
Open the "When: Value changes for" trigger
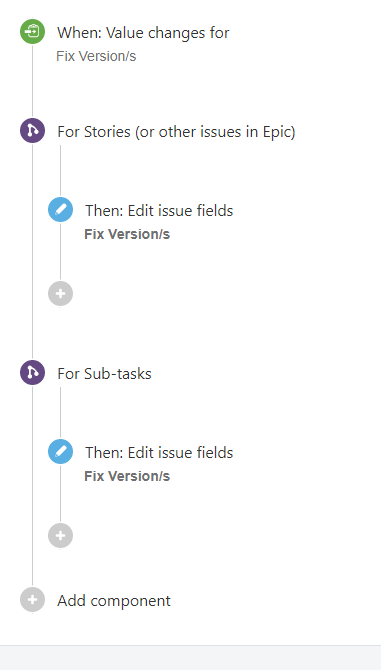point(143,33)
